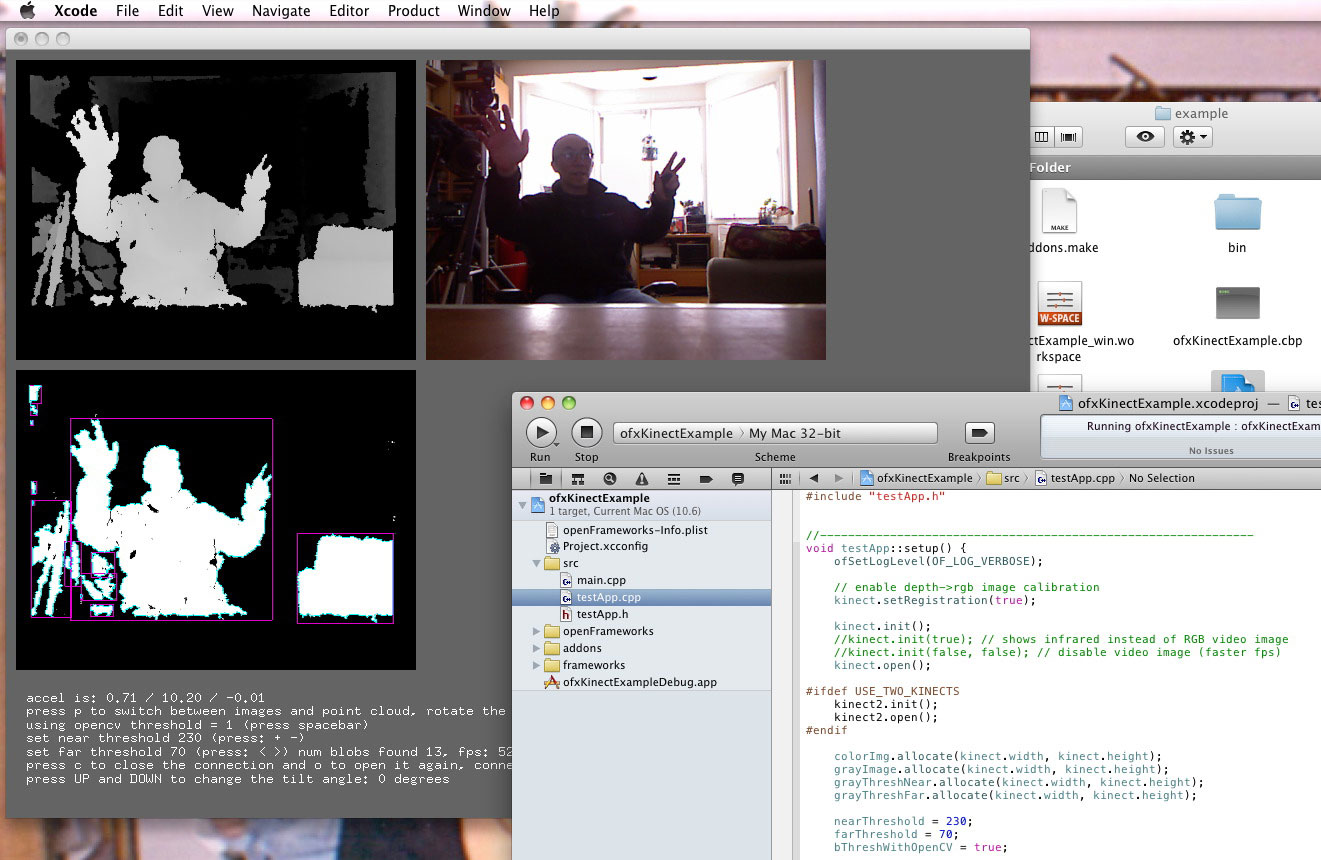Screen dimensions: 1321x860
Task: Open the File menu
Action: tap(127, 11)
